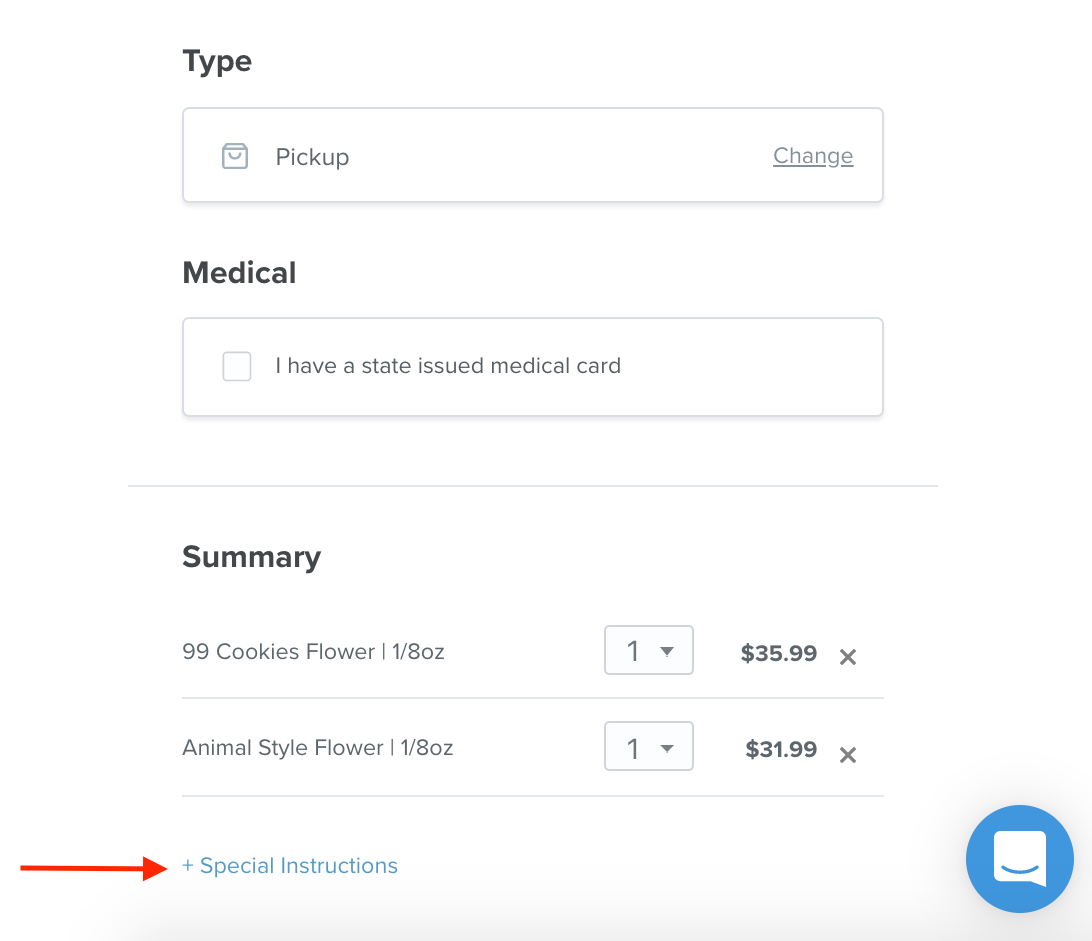
Task: Click the Pickup shopping bag icon
Action: click(235, 157)
